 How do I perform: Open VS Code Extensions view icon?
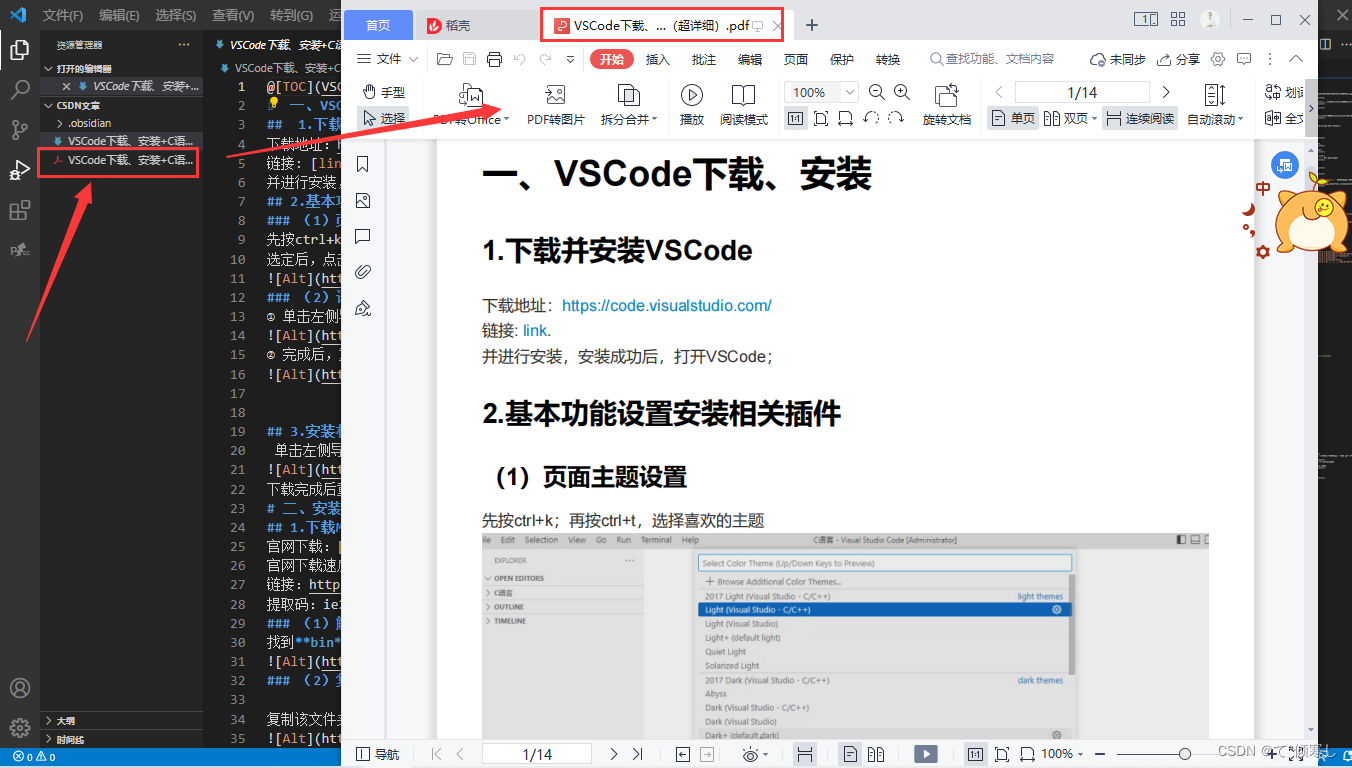19,210
